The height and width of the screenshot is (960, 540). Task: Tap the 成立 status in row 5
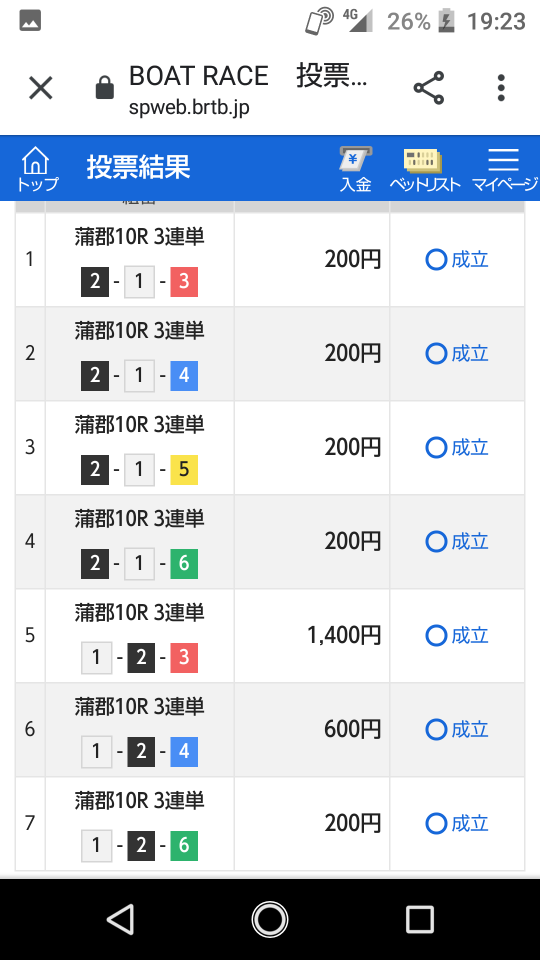pos(457,636)
